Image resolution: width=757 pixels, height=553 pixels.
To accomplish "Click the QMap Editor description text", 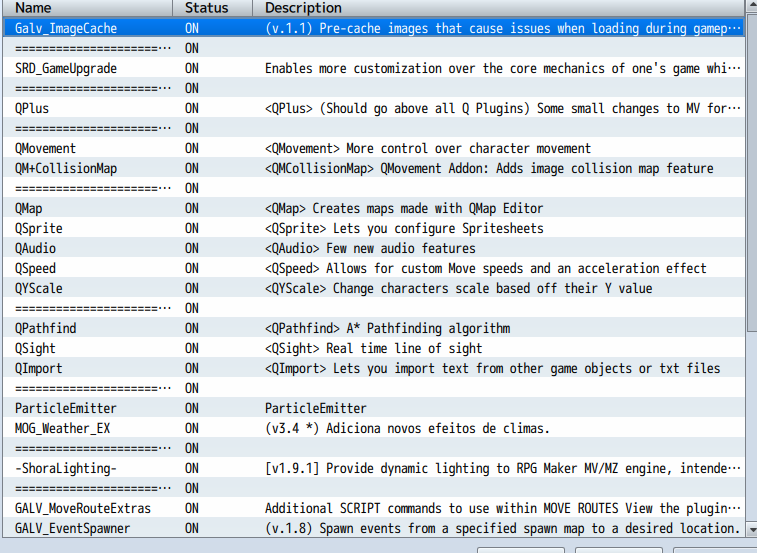I will [404, 209].
